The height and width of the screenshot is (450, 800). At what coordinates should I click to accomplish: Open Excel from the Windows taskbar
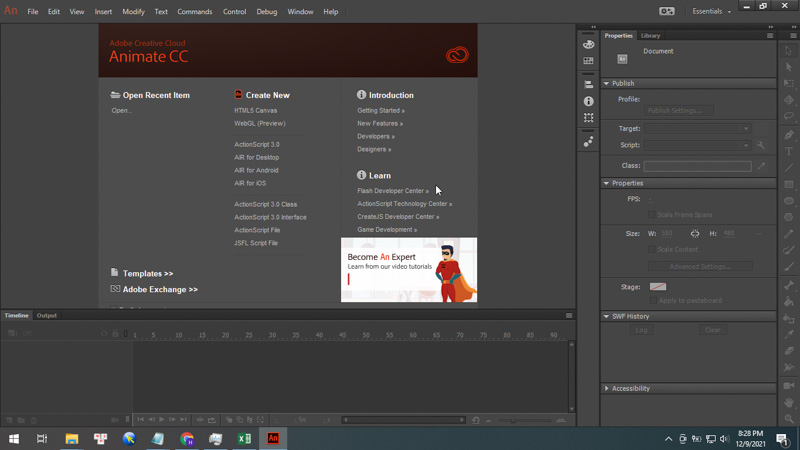point(244,438)
